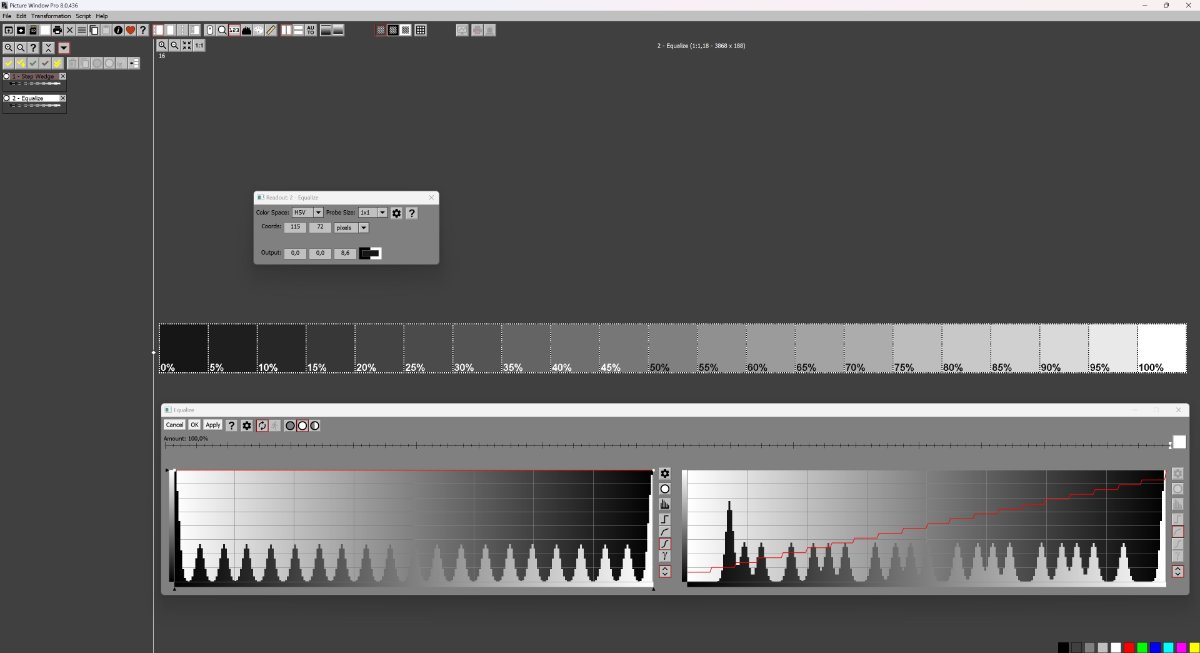Click the printer icon in the top toolbar

point(56,30)
